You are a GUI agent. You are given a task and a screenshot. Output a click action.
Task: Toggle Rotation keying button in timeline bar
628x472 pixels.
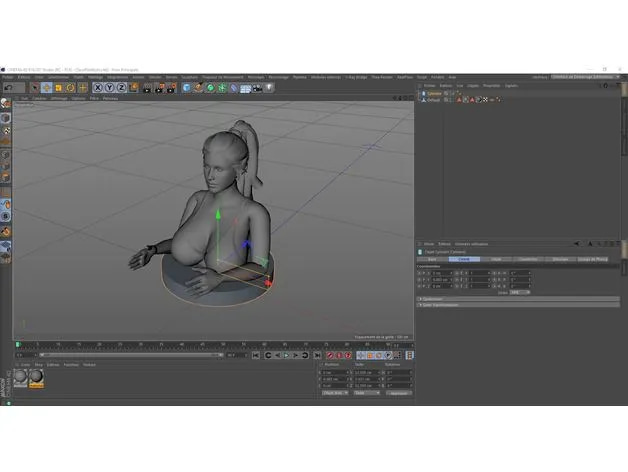[379, 355]
